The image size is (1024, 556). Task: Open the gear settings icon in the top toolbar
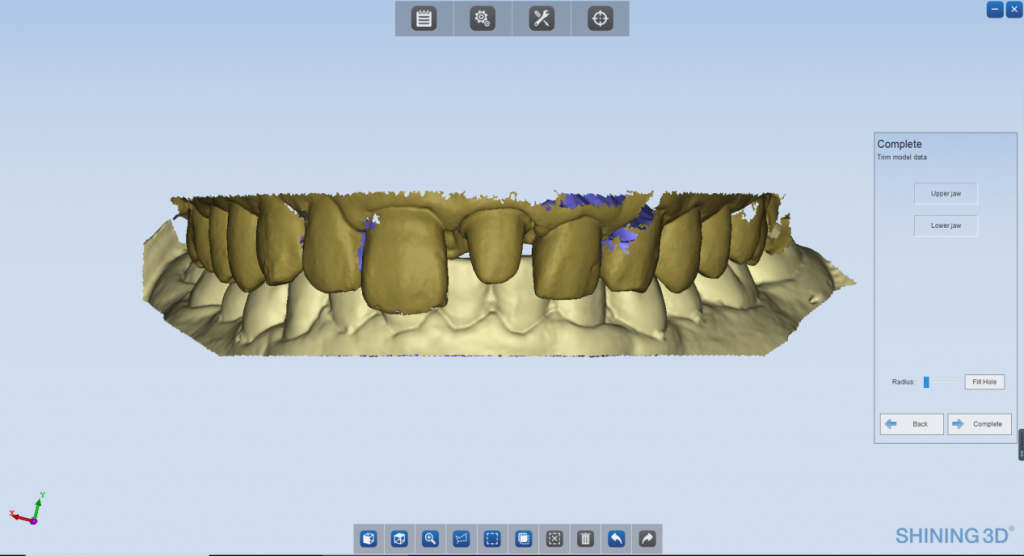pos(482,18)
